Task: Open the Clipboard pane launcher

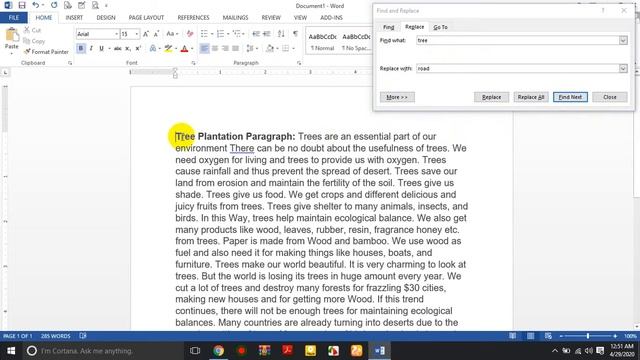Action: pyautogui.click(x=70, y=63)
